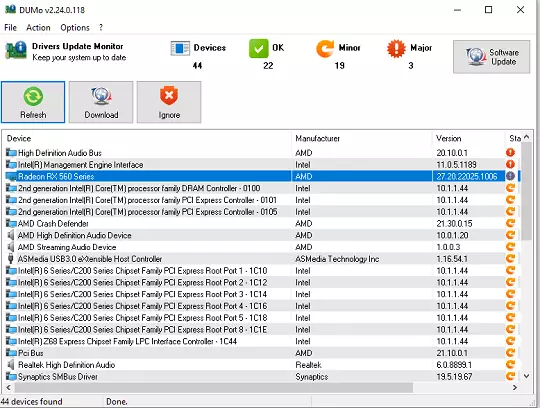Open the File menu
This screenshot has height=408, width=540.
pyautogui.click(x=10, y=28)
